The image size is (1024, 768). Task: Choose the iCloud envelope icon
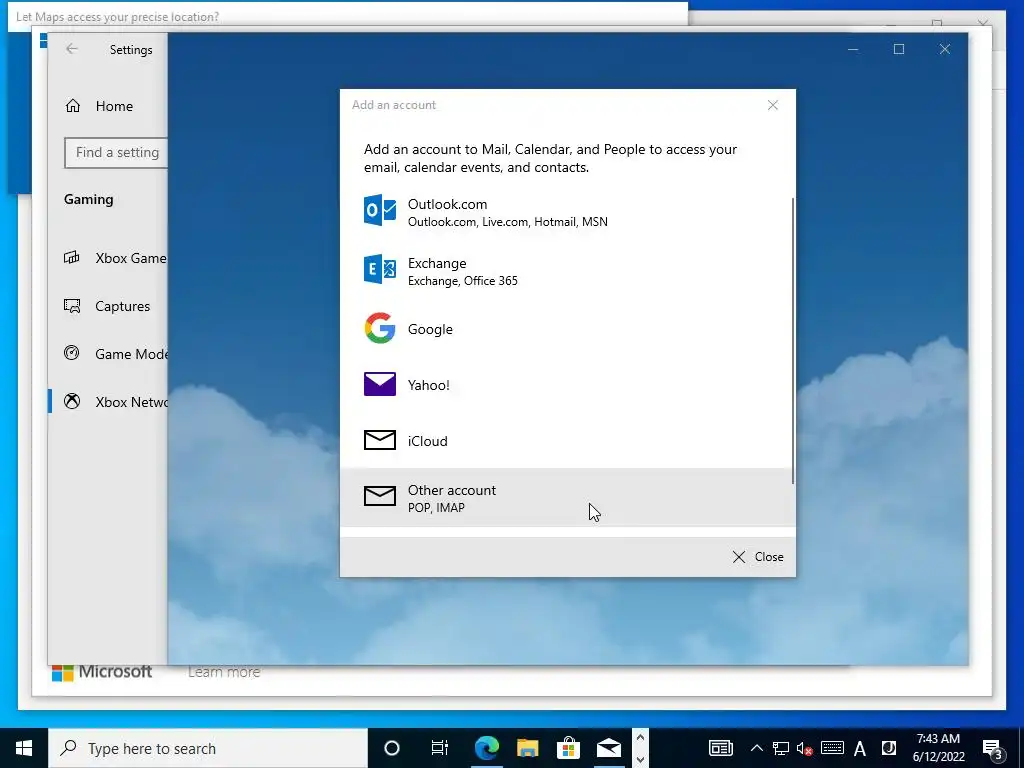(379, 440)
